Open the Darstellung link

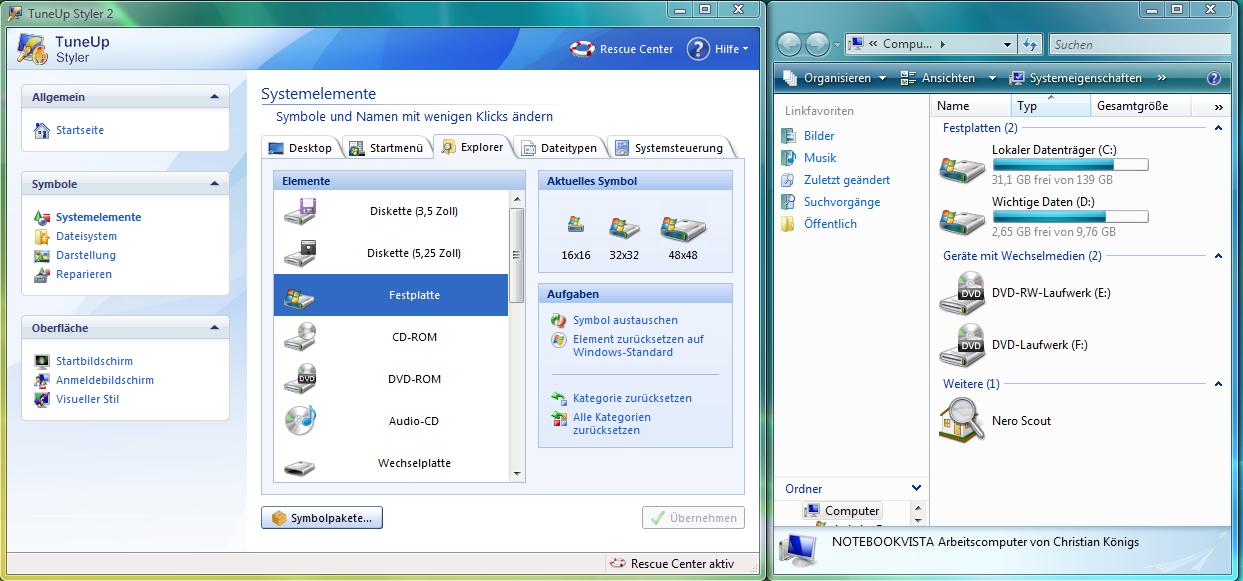(x=84, y=255)
